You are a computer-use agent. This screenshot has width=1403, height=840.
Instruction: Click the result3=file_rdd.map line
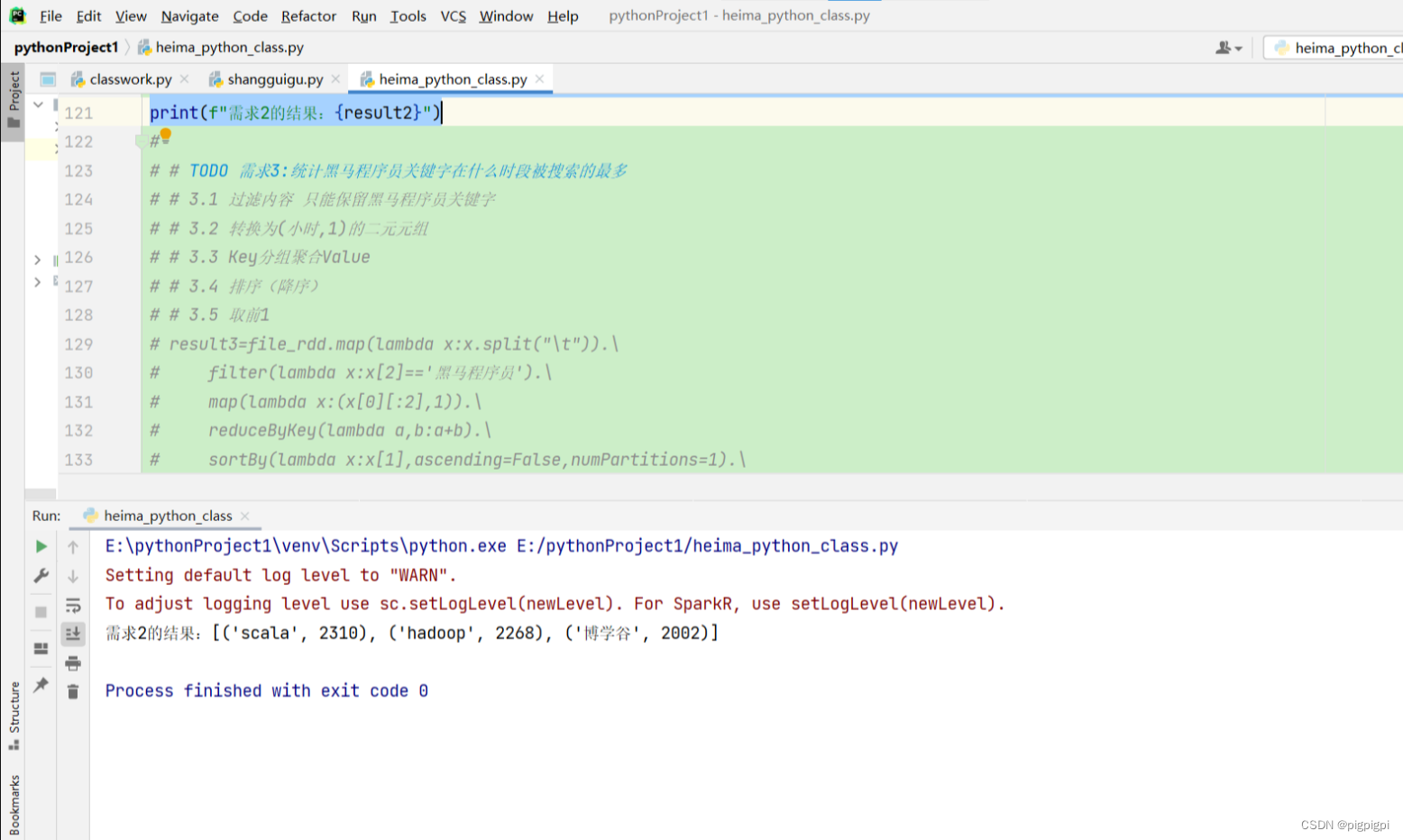[x=384, y=344]
